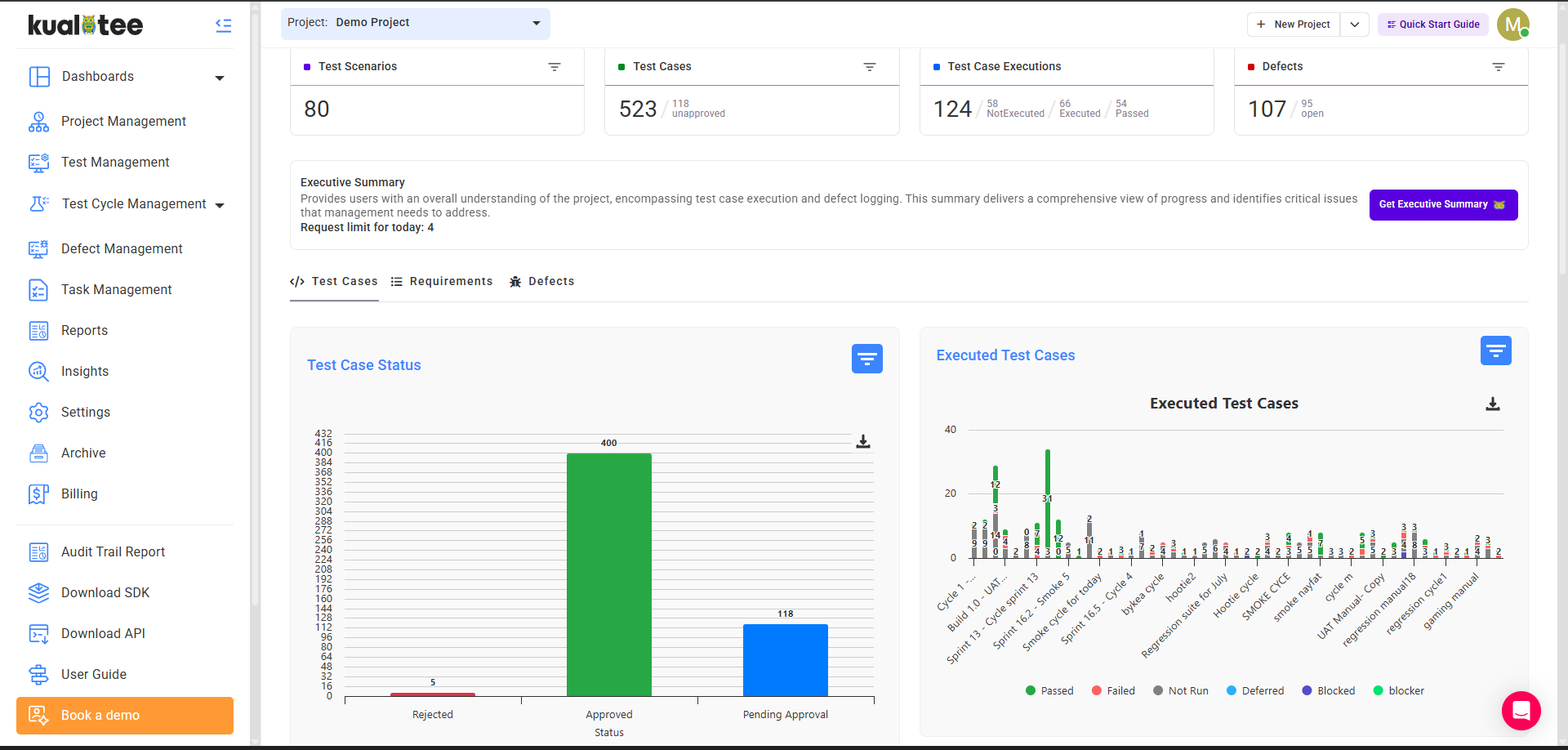This screenshot has width=1568, height=750.
Task: Click the Get Executive Summary button
Action: point(1442,204)
